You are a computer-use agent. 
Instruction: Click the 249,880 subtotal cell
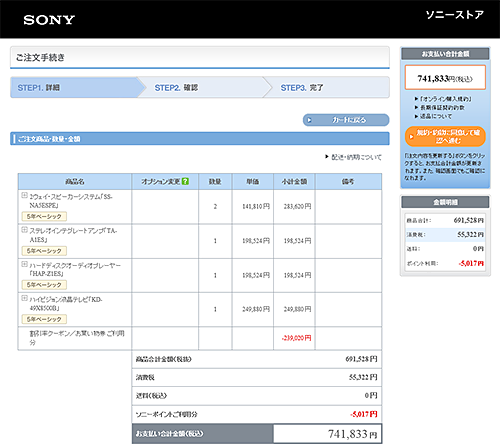click(x=294, y=309)
